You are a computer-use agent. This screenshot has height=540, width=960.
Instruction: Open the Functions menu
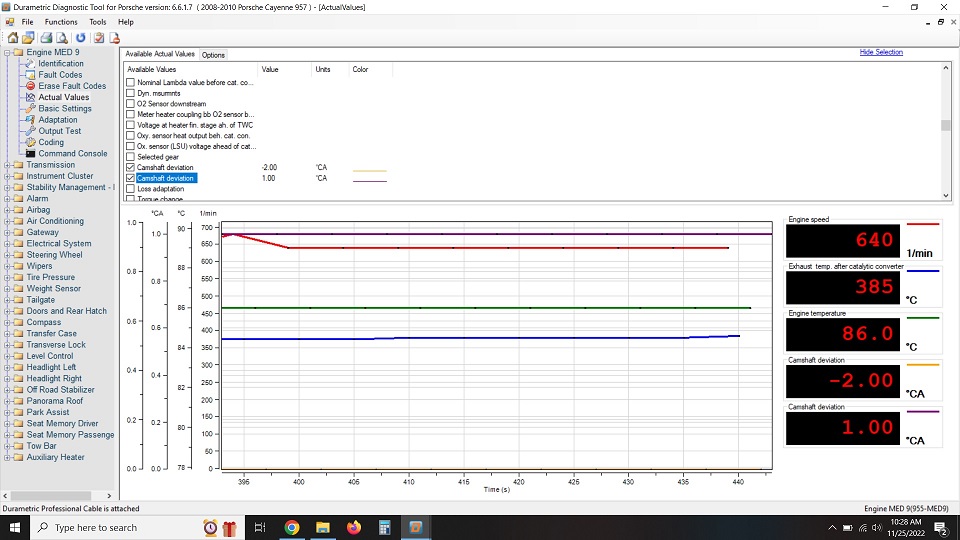click(x=61, y=21)
